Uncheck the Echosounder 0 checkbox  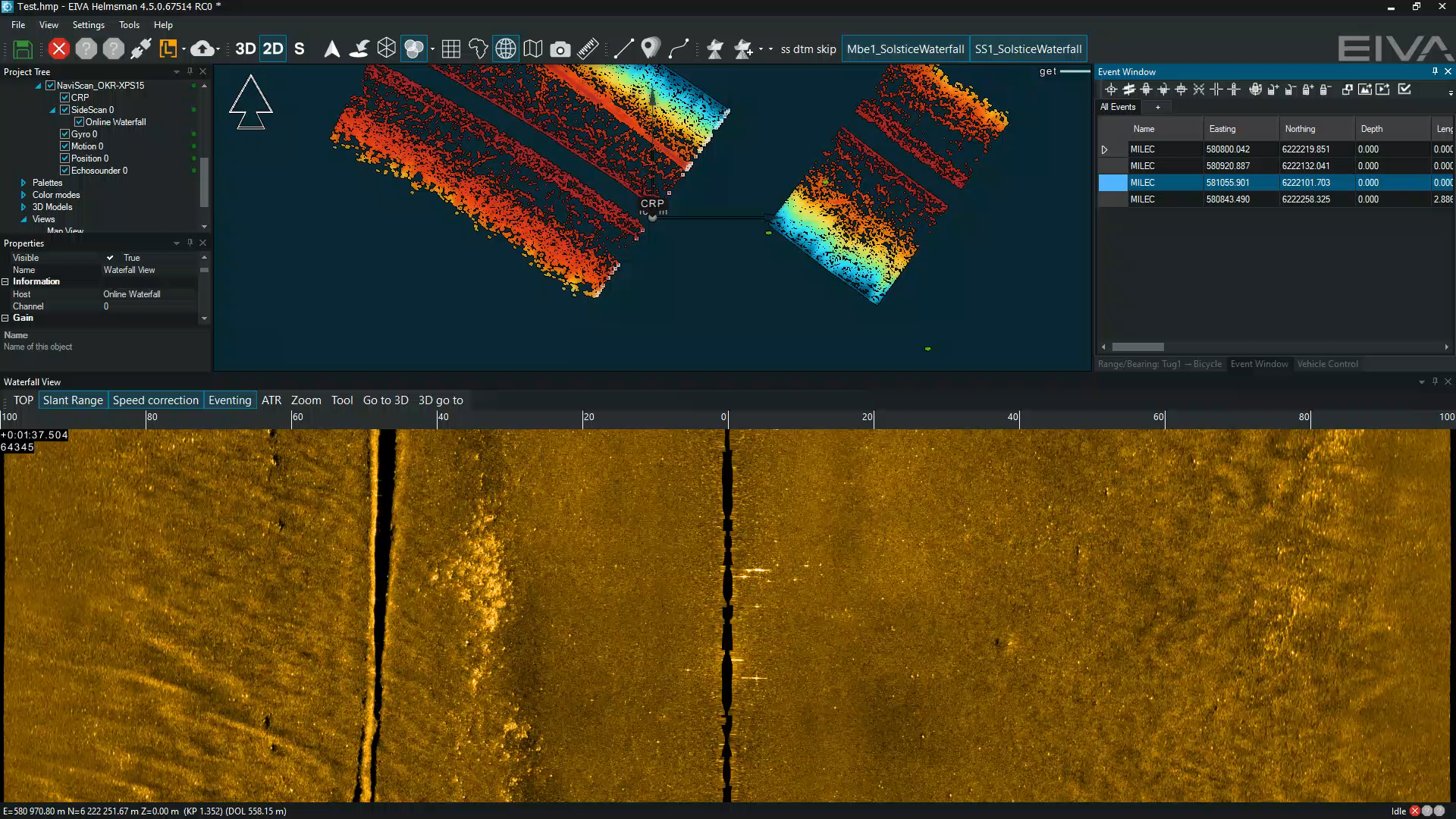(65, 171)
